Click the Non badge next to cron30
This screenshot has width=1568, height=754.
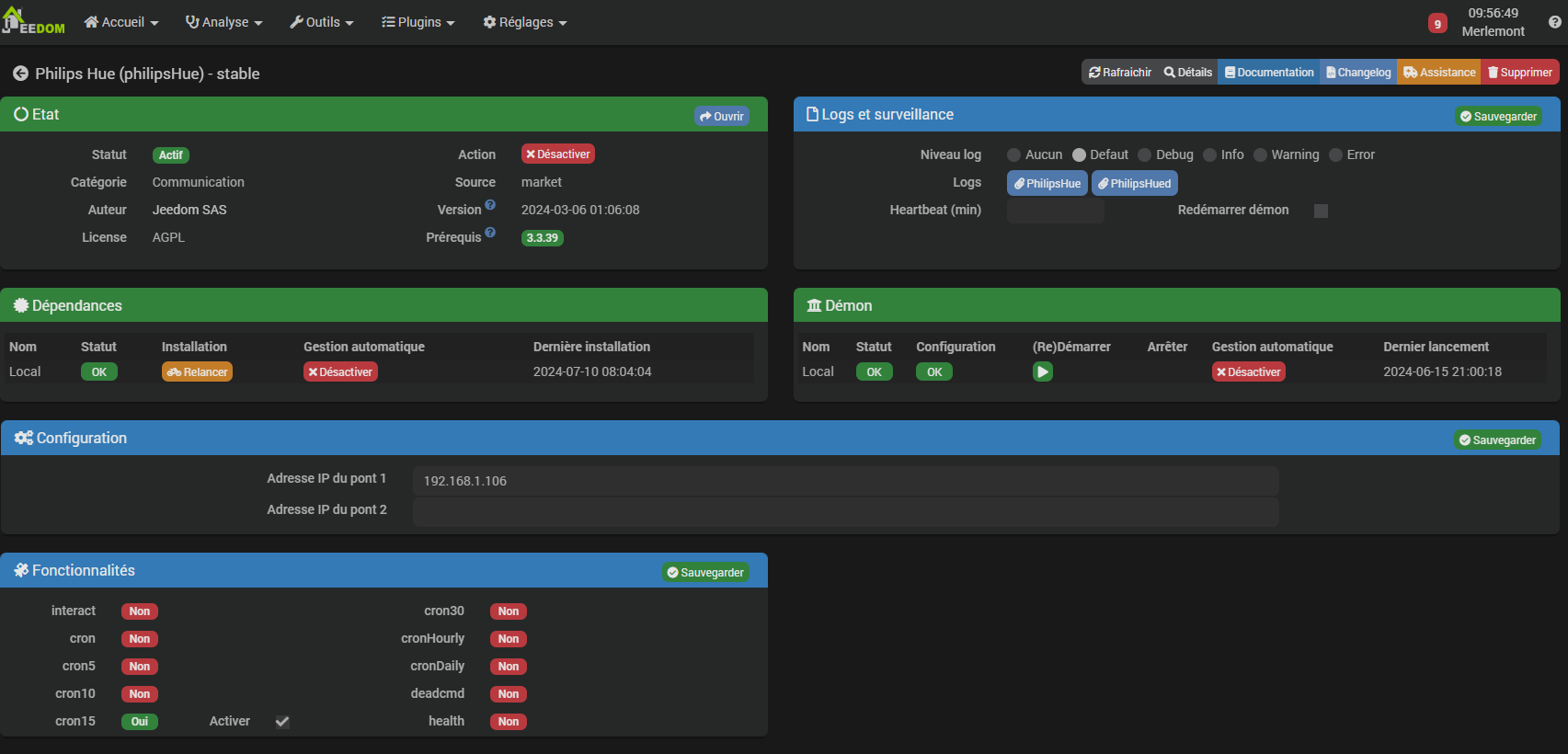[x=509, y=611]
